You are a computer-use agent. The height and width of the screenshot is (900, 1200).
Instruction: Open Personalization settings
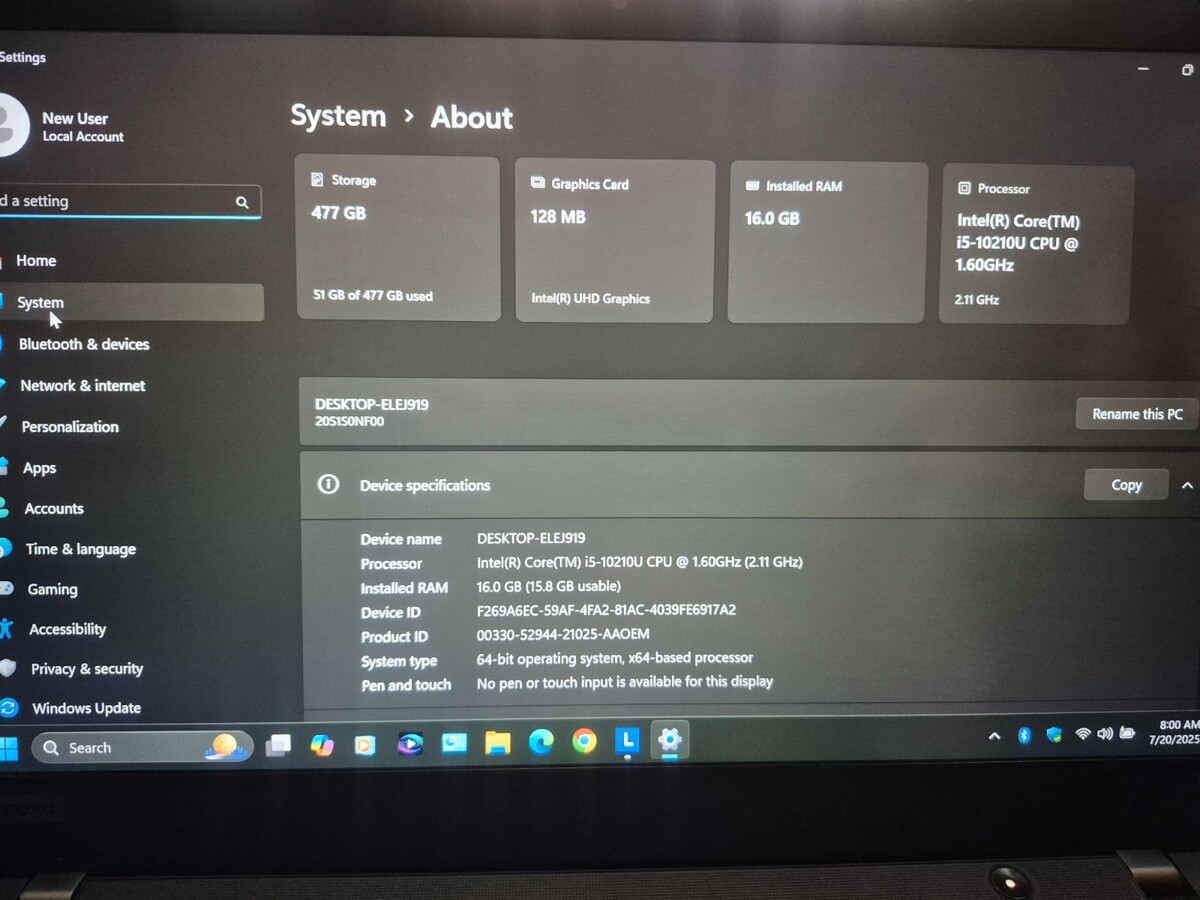point(70,426)
